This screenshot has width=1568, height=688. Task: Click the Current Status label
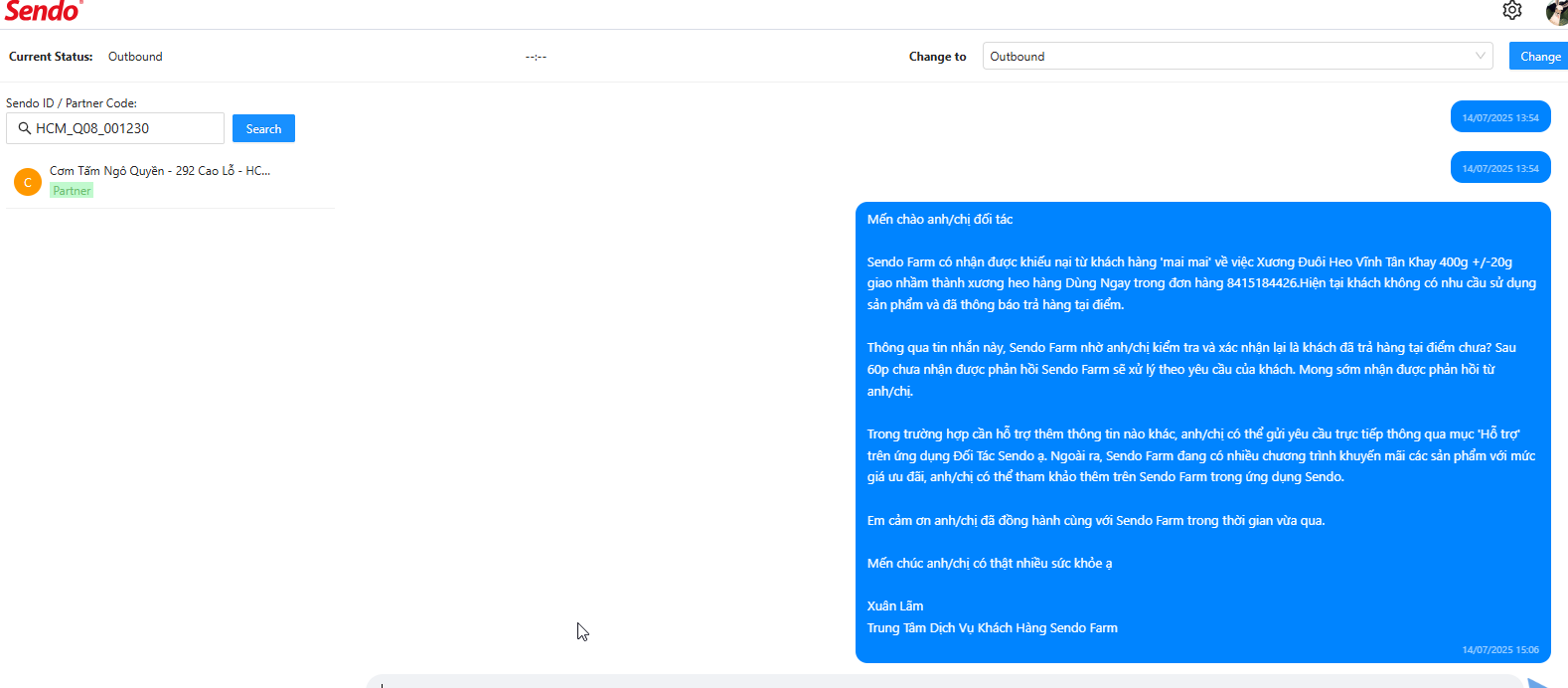[x=51, y=57]
